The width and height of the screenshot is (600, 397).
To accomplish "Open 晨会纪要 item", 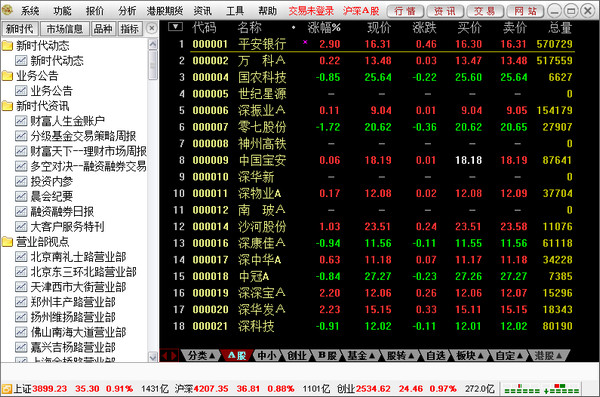I will coord(44,196).
